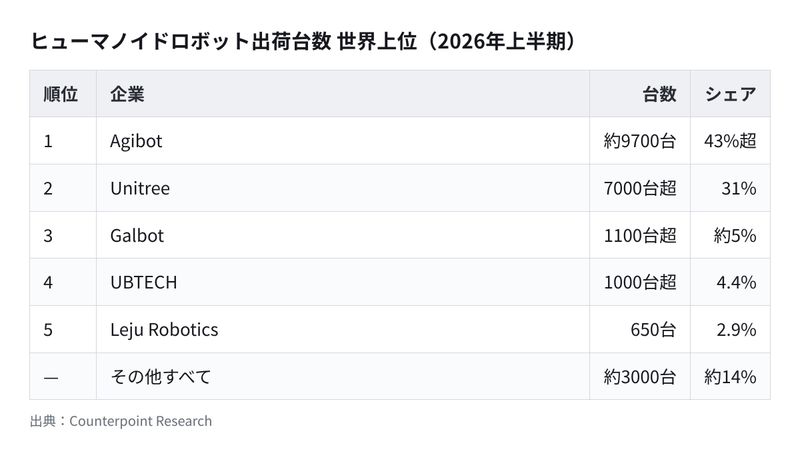Click the Counterpoint Research source text
This screenshot has height=453, width=800.
click(140, 421)
